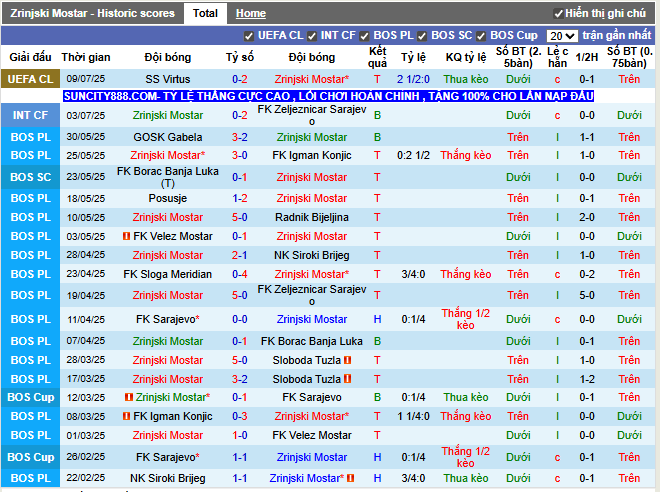Click half-time score 1-2 on 17/03/25 row
Screen dimensions: 660x492
point(586,379)
